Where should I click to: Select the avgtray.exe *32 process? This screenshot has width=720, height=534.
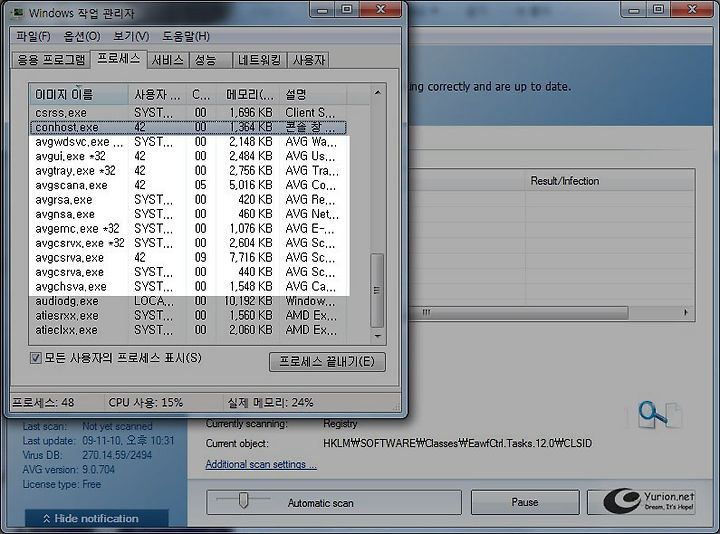pyautogui.click(x=188, y=171)
